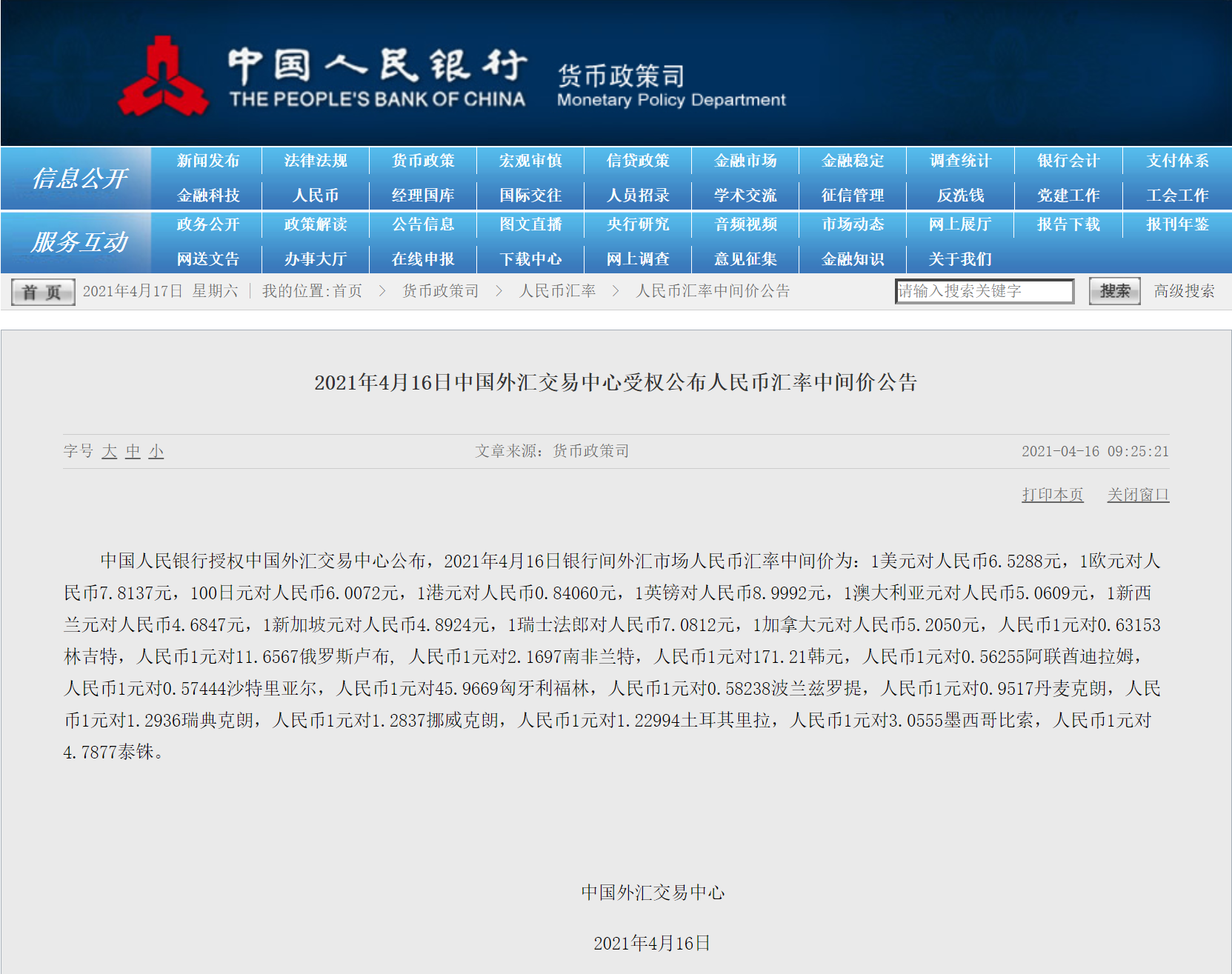Open the 宏观审慎 section
Image resolution: width=1232 pixels, height=974 pixels.
530,161
